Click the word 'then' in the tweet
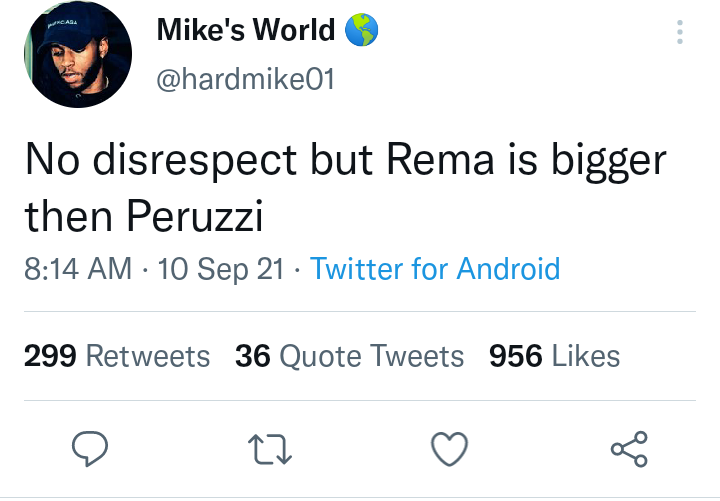 67,215
